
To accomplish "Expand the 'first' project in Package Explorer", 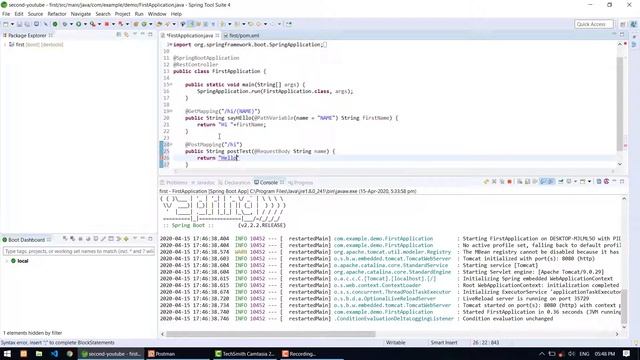I will (5, 44).
